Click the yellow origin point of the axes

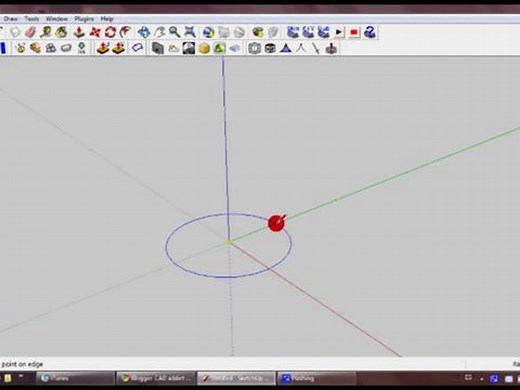coord(229,242)
